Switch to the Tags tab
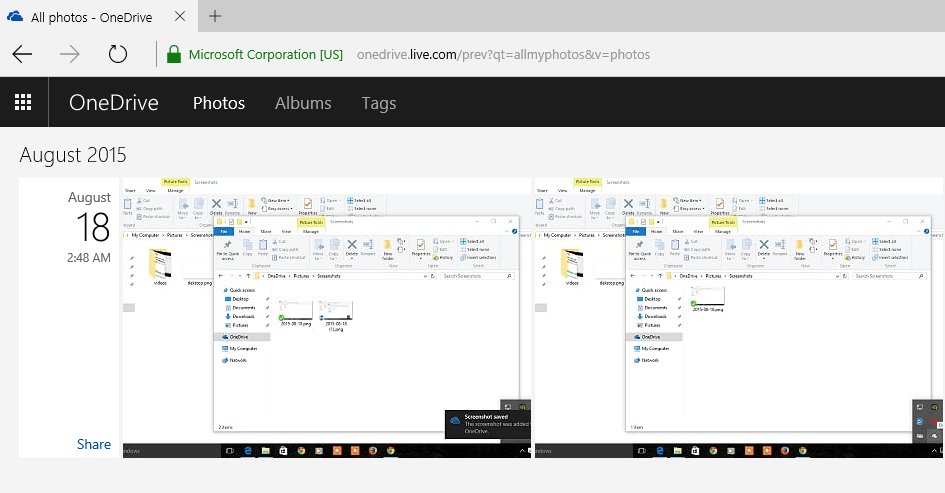945x493 pixels. click(x=378, y=103)
